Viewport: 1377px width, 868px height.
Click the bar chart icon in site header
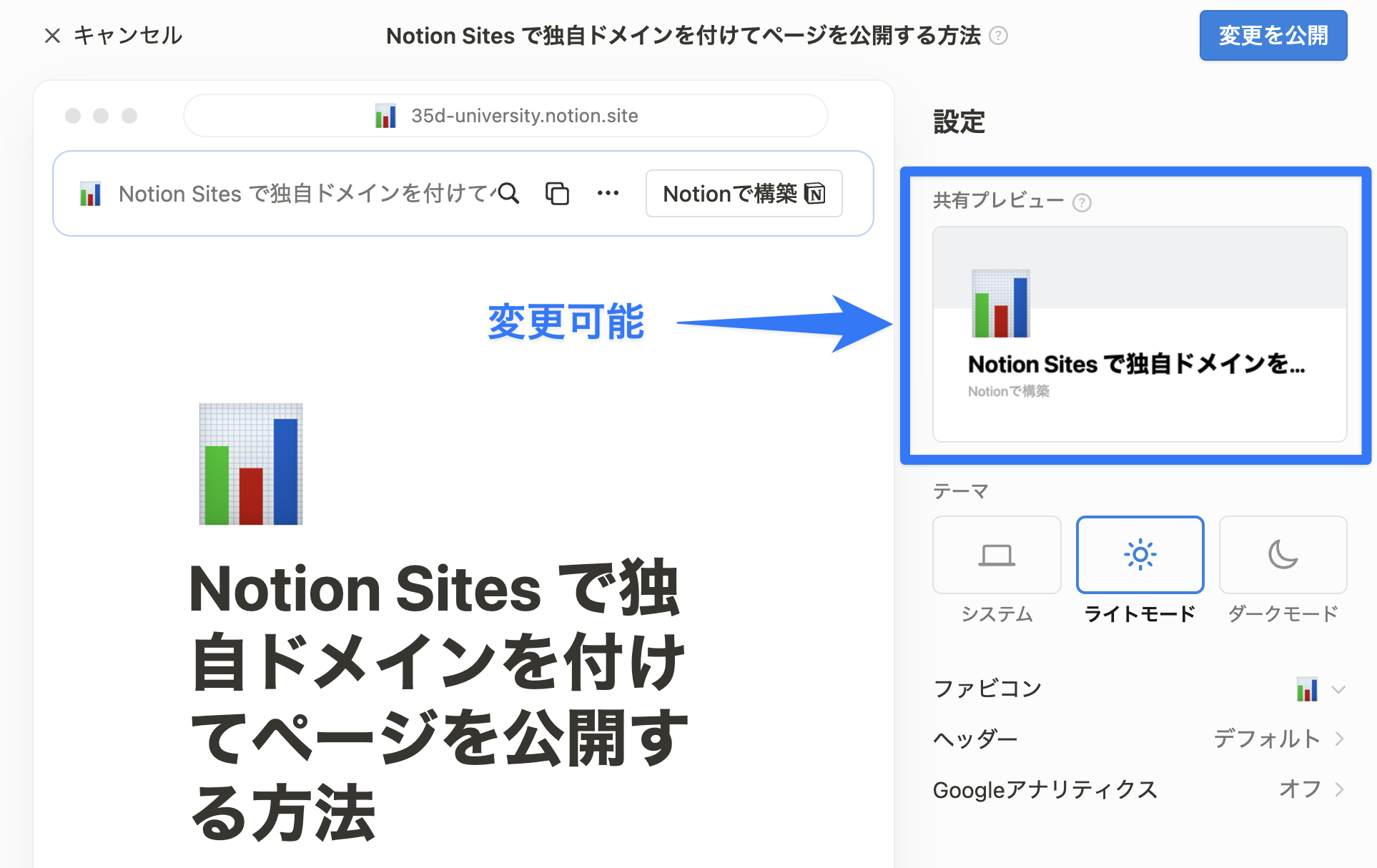91,194
